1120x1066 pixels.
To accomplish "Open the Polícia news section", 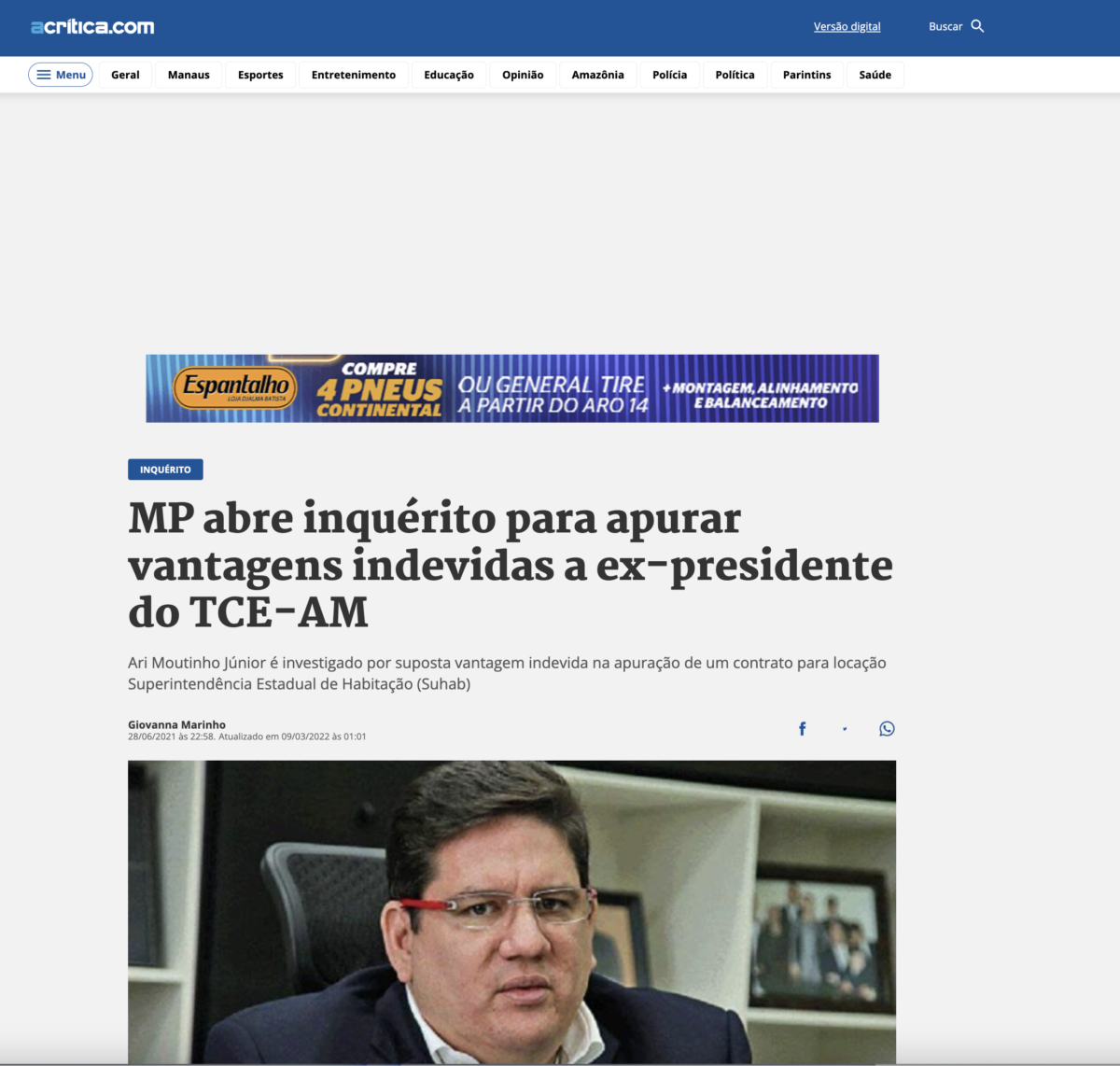I will point(669,75).
